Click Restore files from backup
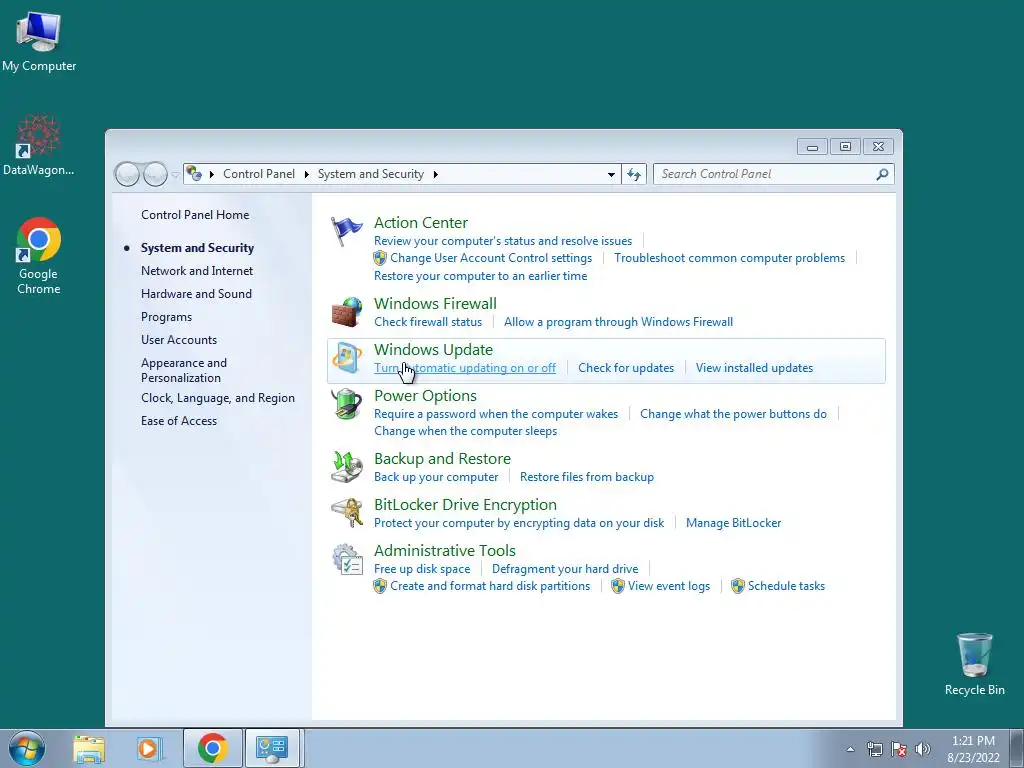Image resolution: width=1024 pixels, height=768 pixels. [x=586, y=477]
